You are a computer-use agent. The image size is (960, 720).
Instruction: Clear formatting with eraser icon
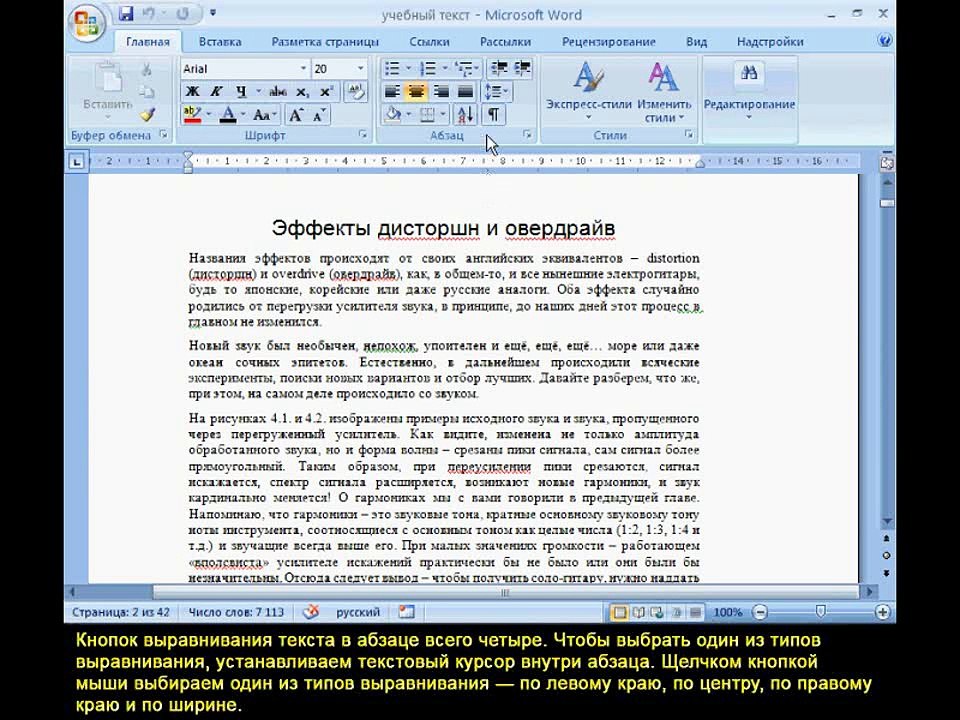355,92
